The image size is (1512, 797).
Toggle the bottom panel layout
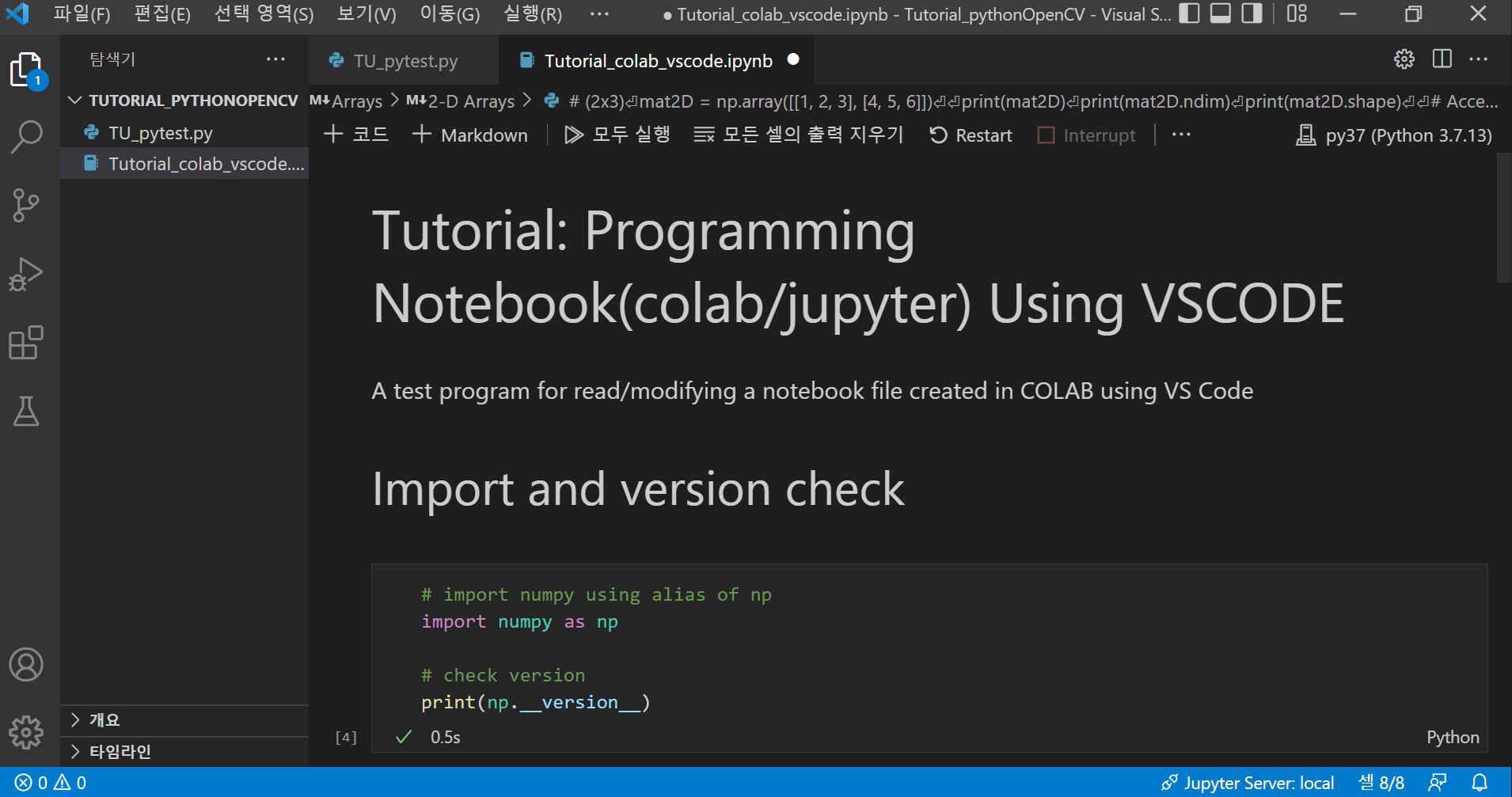point(1221,13)
